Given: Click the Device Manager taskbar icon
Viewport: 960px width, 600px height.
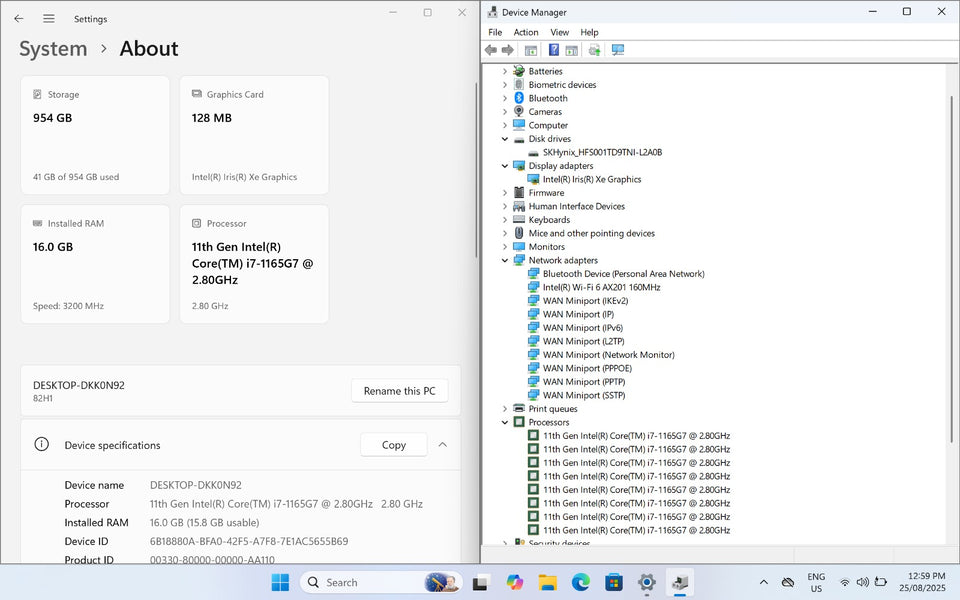Looking at the screenshot, I should point(680,582).
